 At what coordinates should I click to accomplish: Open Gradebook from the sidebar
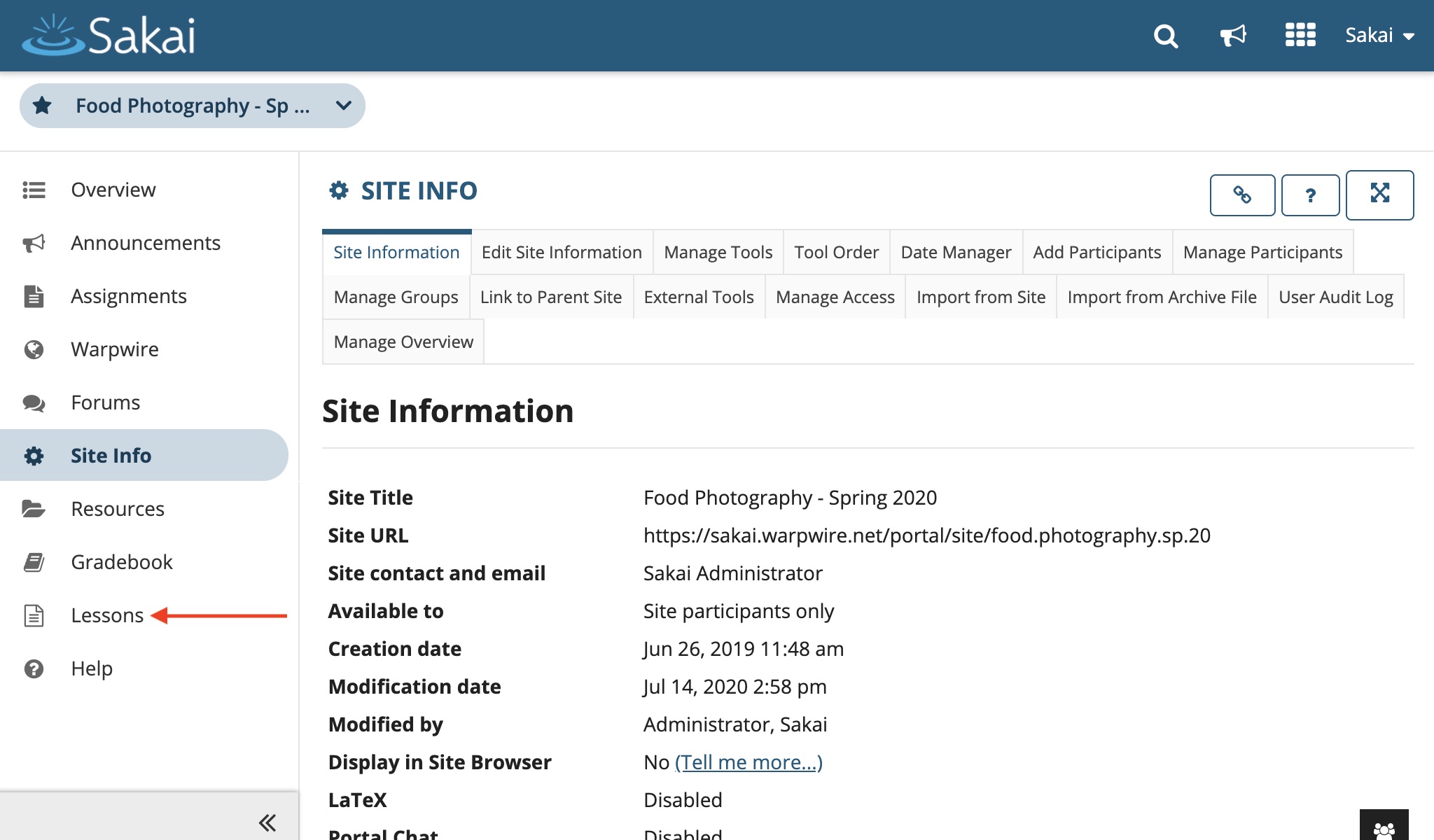tap(121, 562)
